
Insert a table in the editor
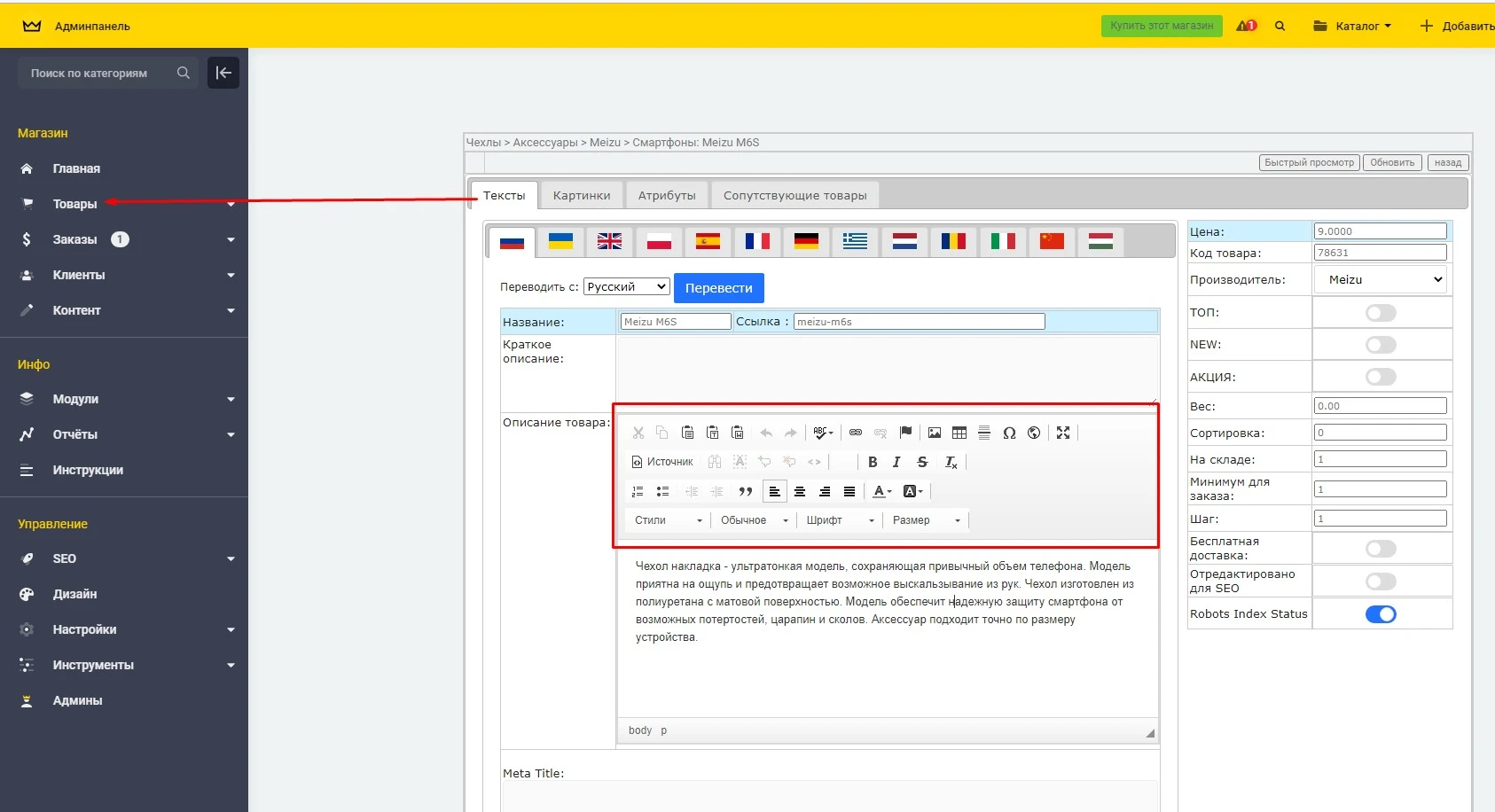pyautogui.click(x=959, y=433)
